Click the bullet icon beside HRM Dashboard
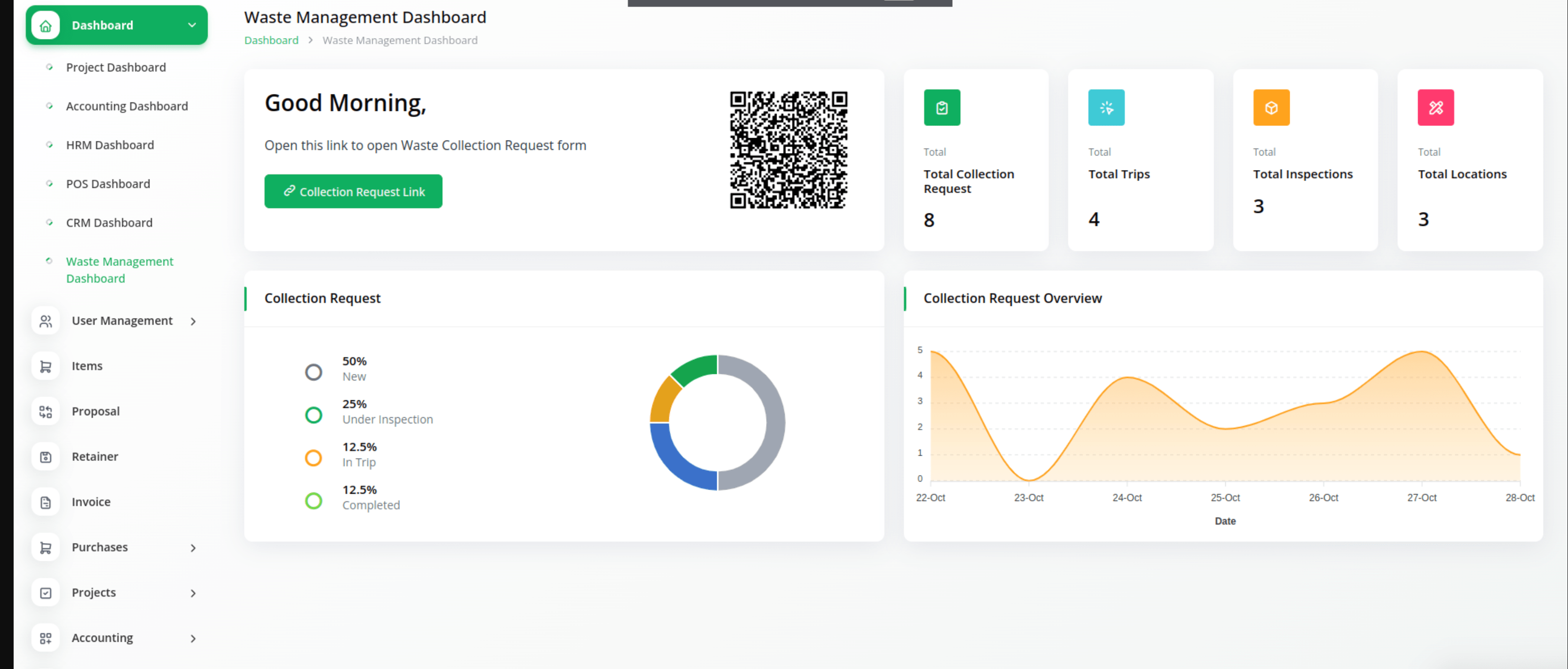This screenshot has height=669, width=1568. click(x=49, y=145)
